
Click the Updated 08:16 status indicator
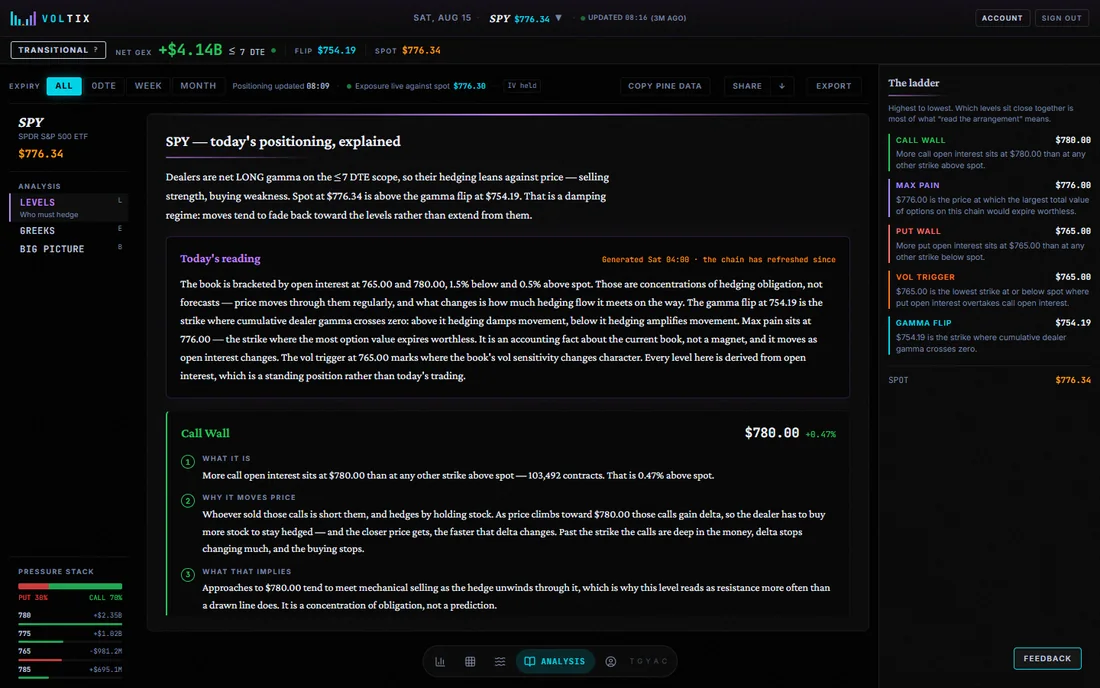tap(633, 18)
